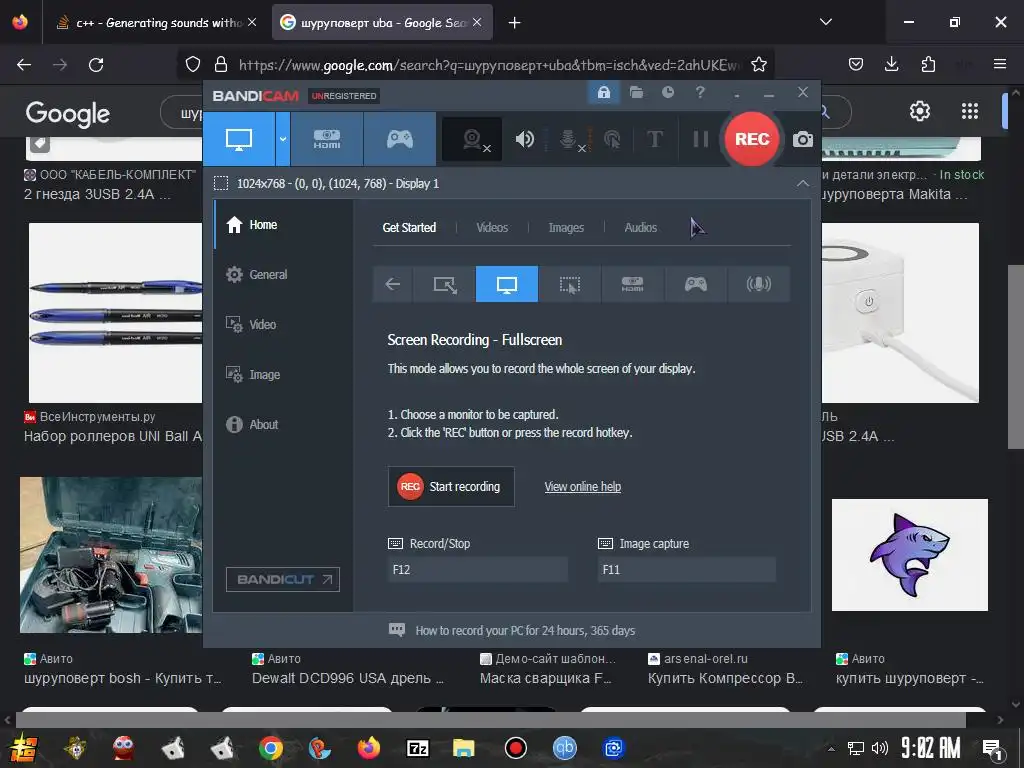Switch to Get Started tab
Image resolution: width=1024 pixels, height=768 pixels.
click(x=409, y=227)
